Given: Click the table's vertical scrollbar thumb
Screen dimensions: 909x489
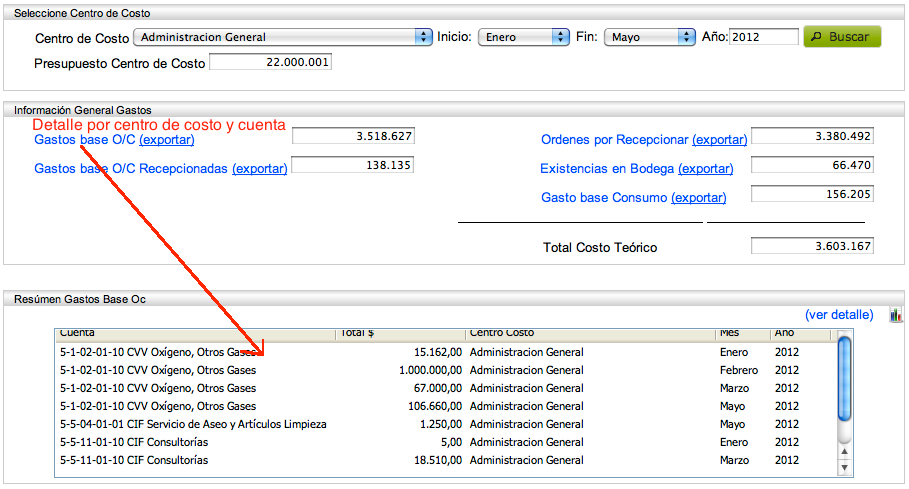Looking at the screenshot, I should (845, 378).
